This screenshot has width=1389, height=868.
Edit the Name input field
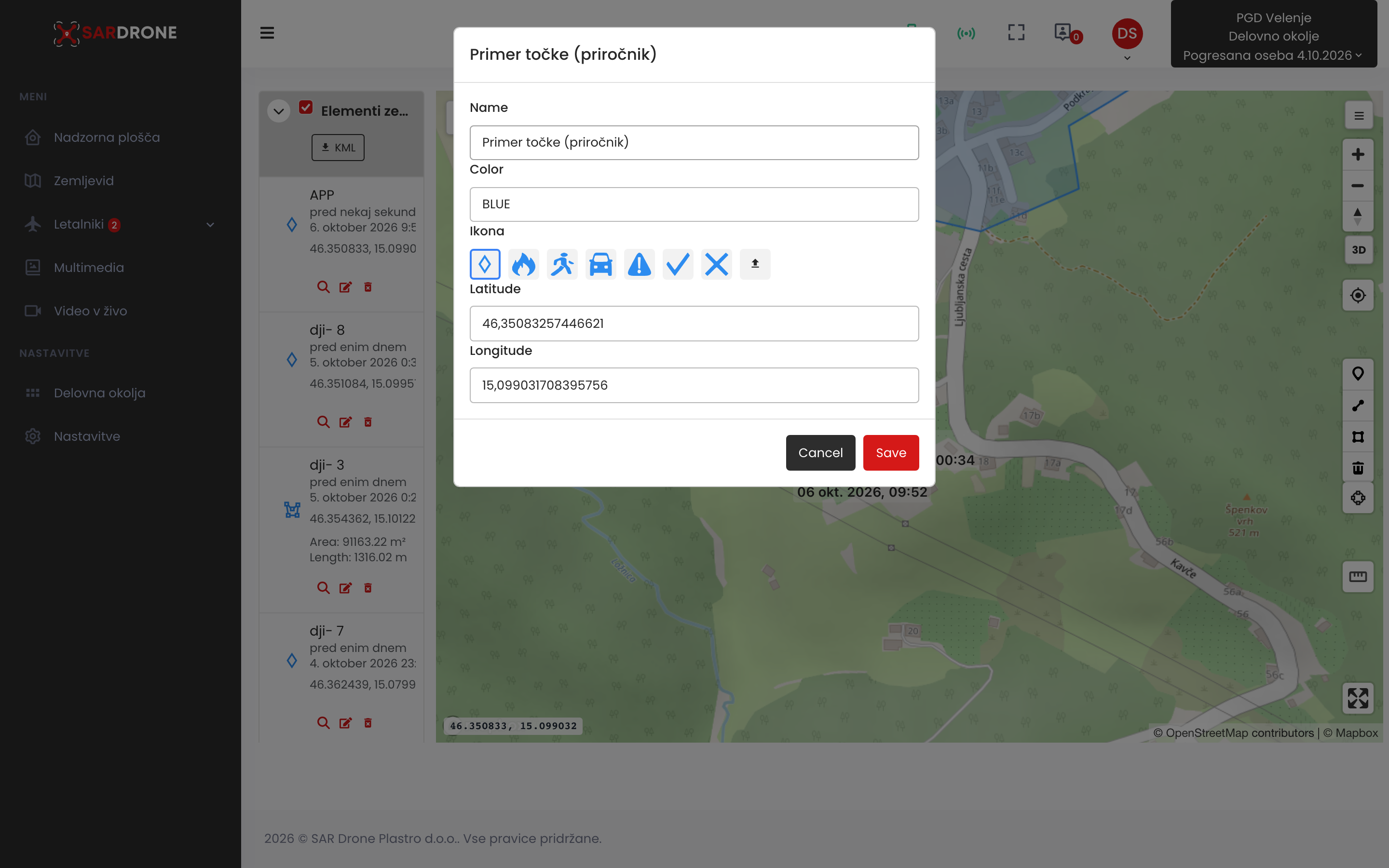pyautogui.click(x=694, y=142)
